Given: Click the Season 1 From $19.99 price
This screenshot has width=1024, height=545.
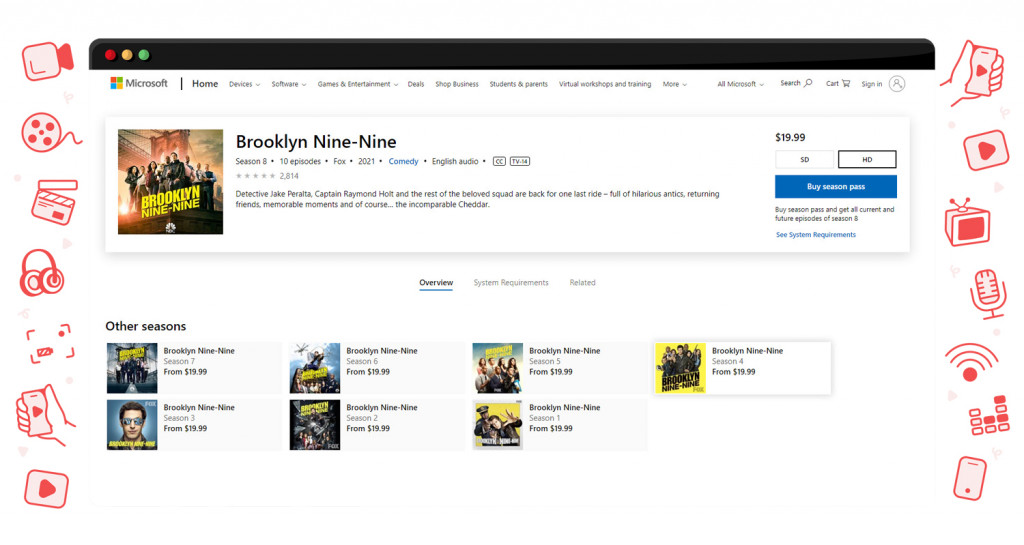Looking at the screenshot, I should [551, 429].
